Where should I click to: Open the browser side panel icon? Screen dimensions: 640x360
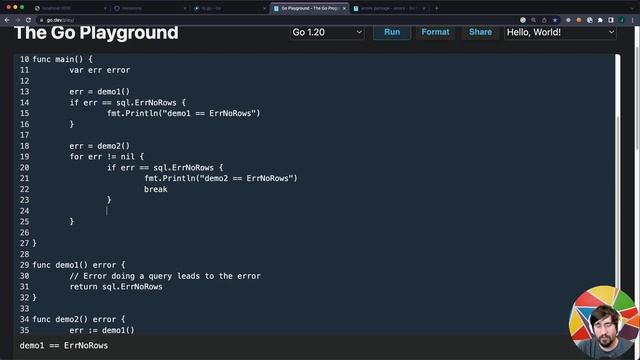click(611, 20)
